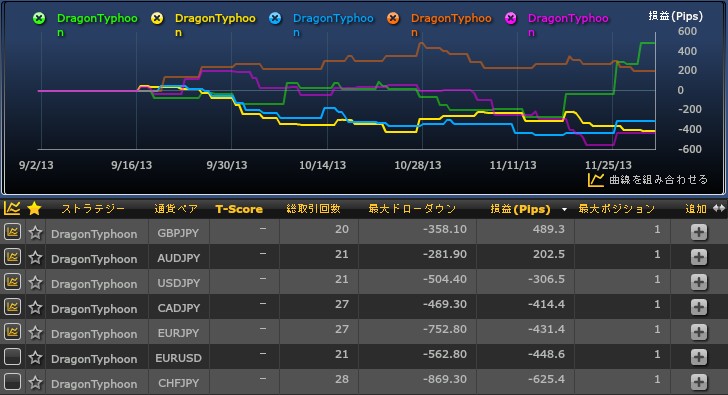Remove the magenta DragonTyphoon curve from chart
The image size is (728, 395).
511,19
